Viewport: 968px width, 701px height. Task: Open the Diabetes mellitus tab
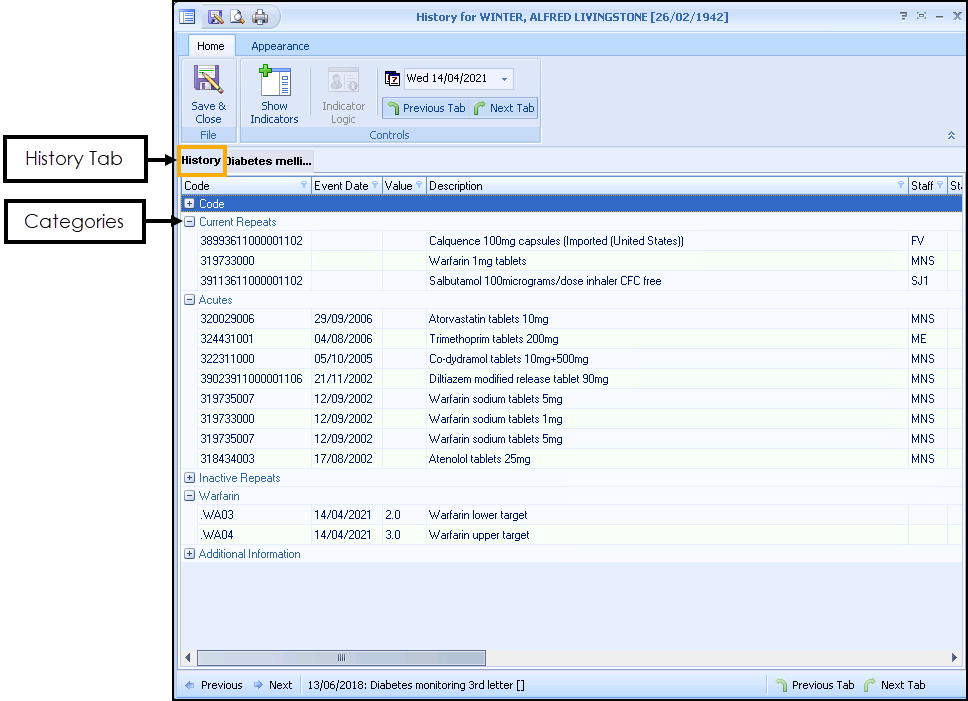(x=268, y=160)
